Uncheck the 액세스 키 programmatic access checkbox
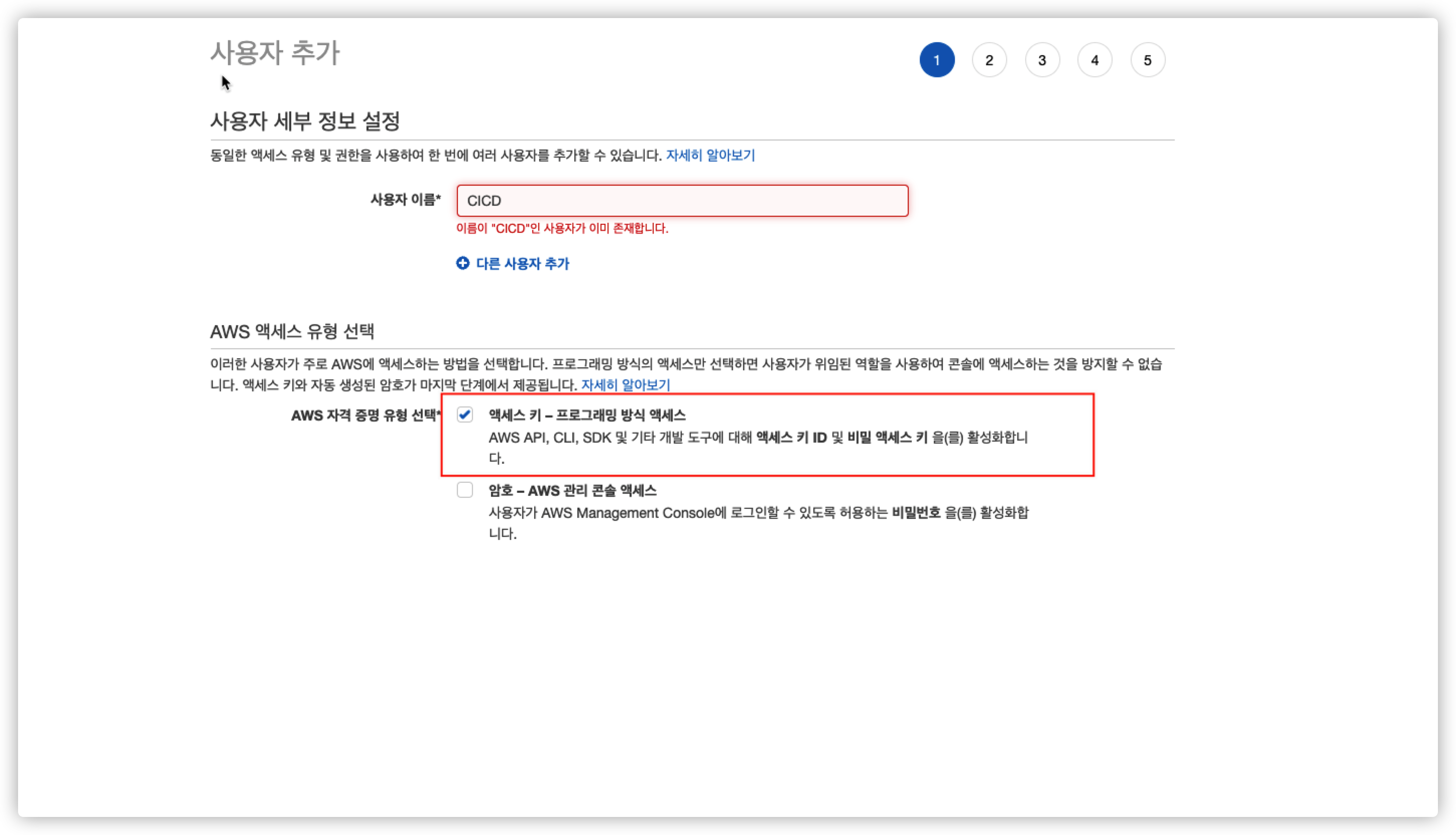 click(x=465, y=414)
